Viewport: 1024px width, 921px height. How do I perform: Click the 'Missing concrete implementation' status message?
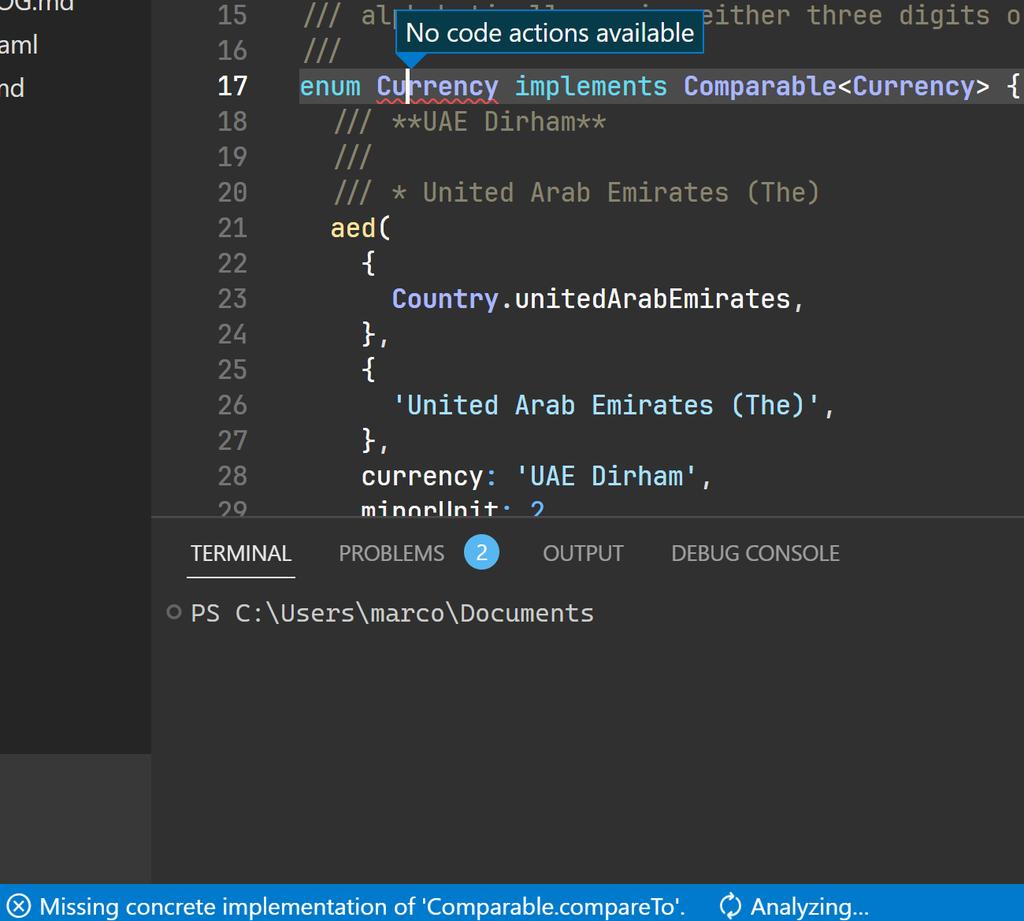click(362, 907)
